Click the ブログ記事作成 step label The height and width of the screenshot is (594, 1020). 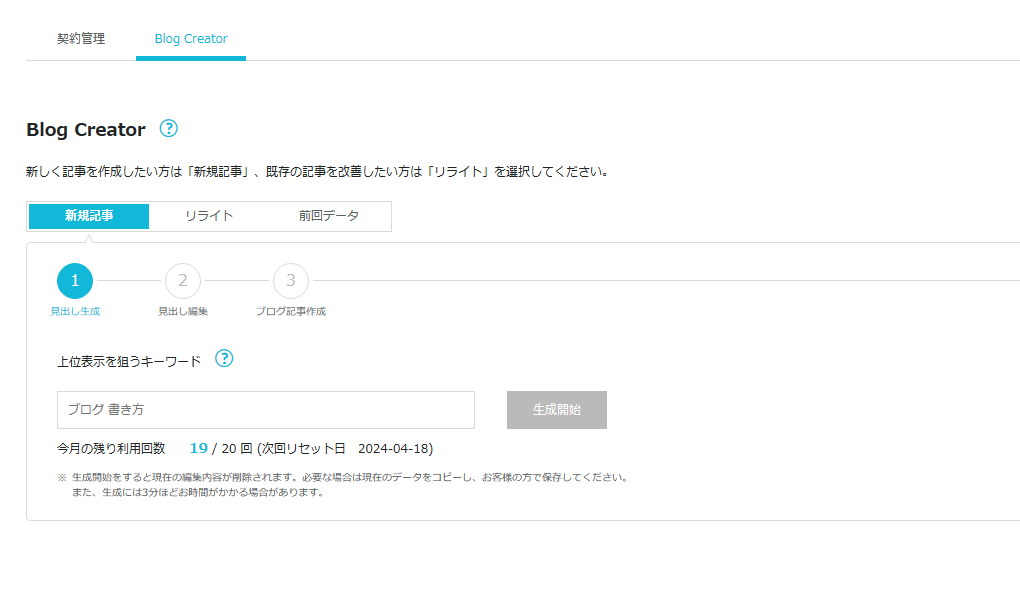pyautogui.click(x=291, y=312)
